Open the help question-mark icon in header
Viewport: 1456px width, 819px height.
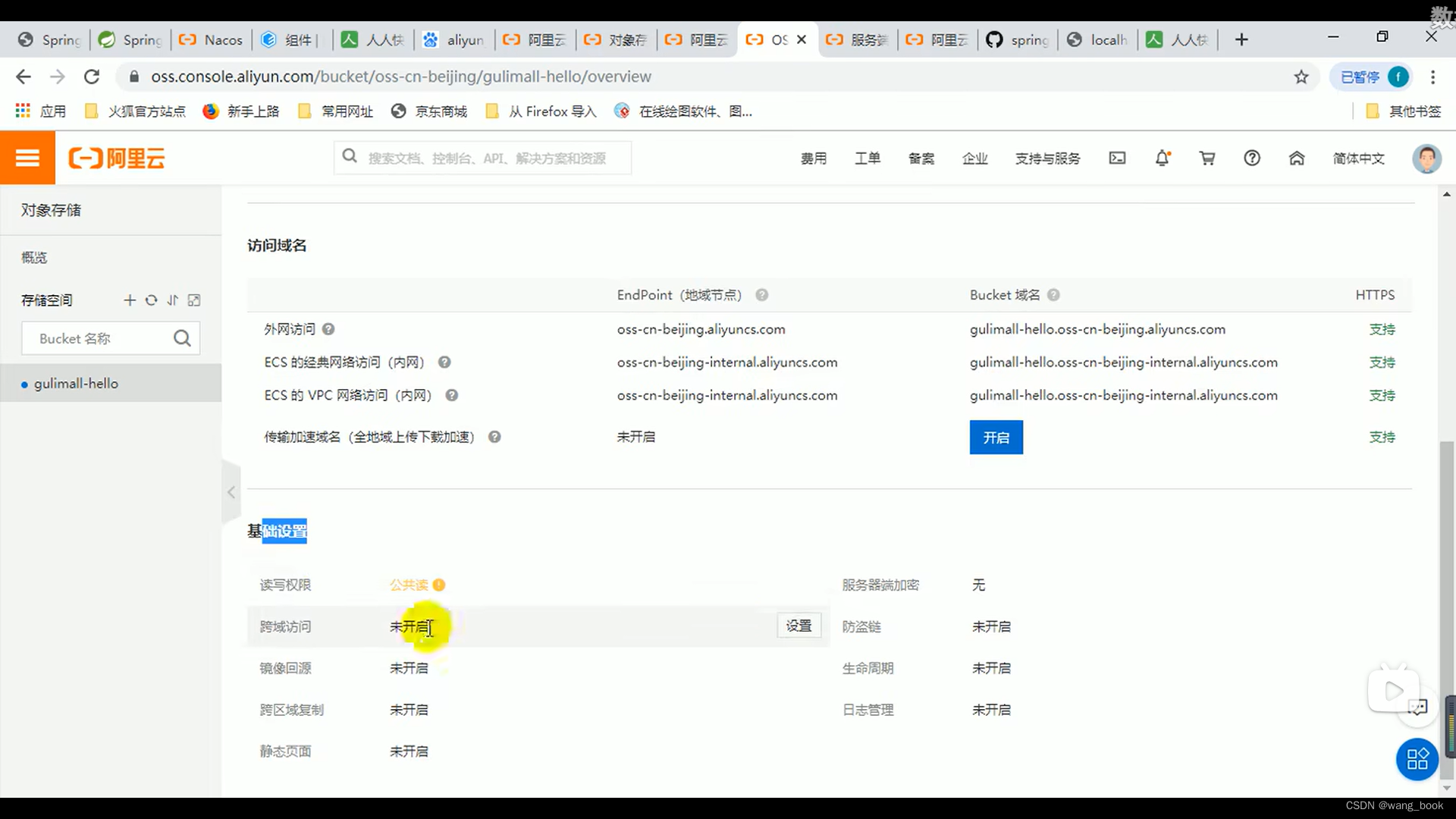1252,158
